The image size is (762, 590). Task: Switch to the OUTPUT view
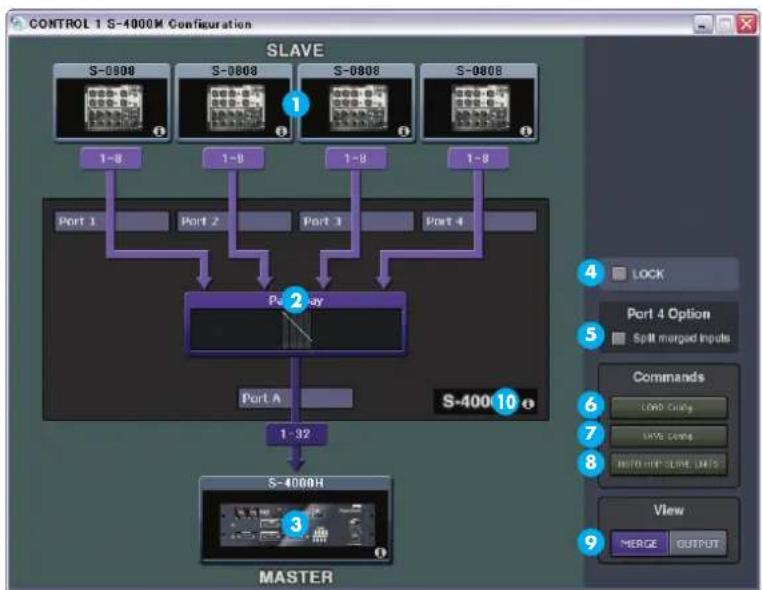698,543
